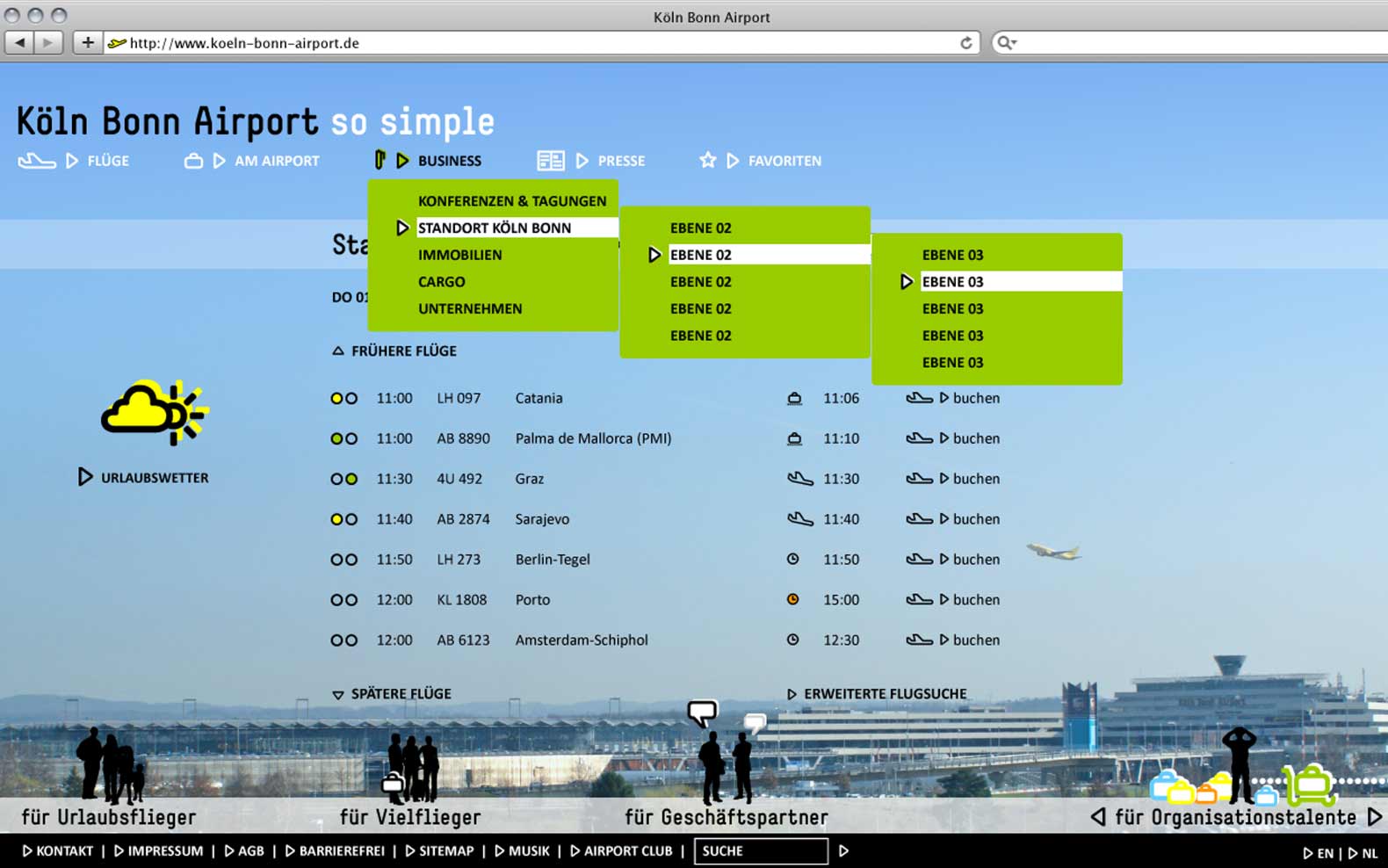Toggle status circles for Porto flight KL 1808
Screen dimensions: 1388x868
tap(343, 601)
